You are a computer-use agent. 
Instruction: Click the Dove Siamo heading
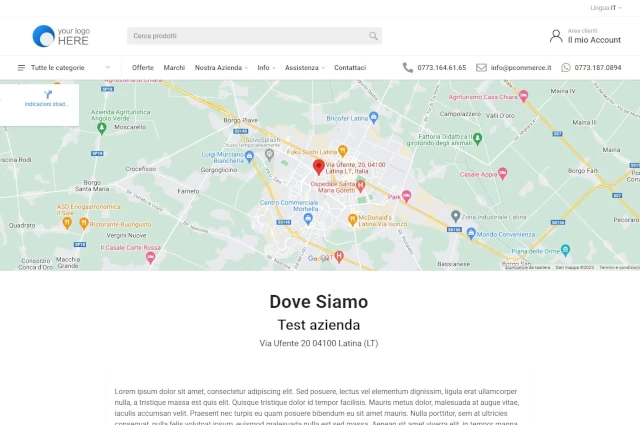tap(319, 302)
